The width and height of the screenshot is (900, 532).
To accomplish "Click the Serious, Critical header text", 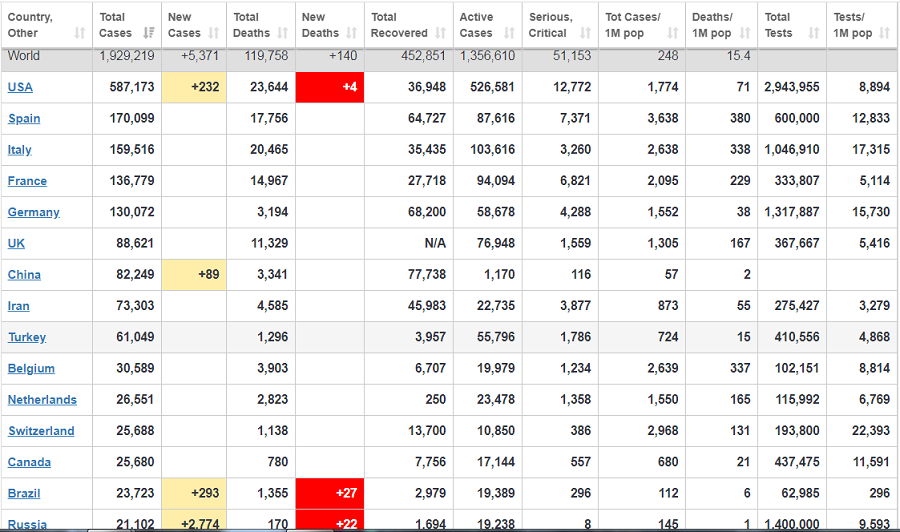I will click(550, 25).
